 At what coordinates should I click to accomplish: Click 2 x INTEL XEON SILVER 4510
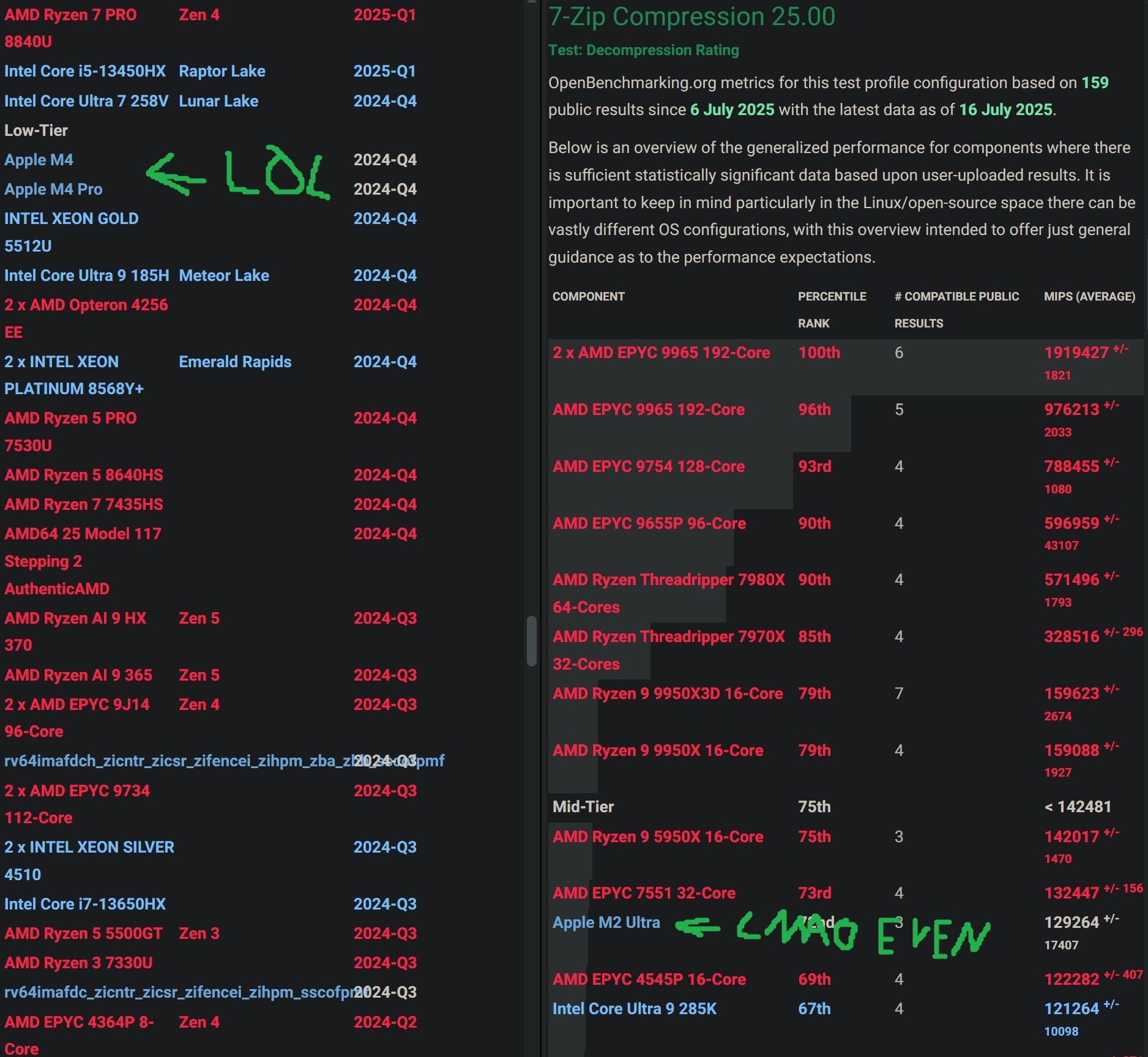click(x=89, y=861)
